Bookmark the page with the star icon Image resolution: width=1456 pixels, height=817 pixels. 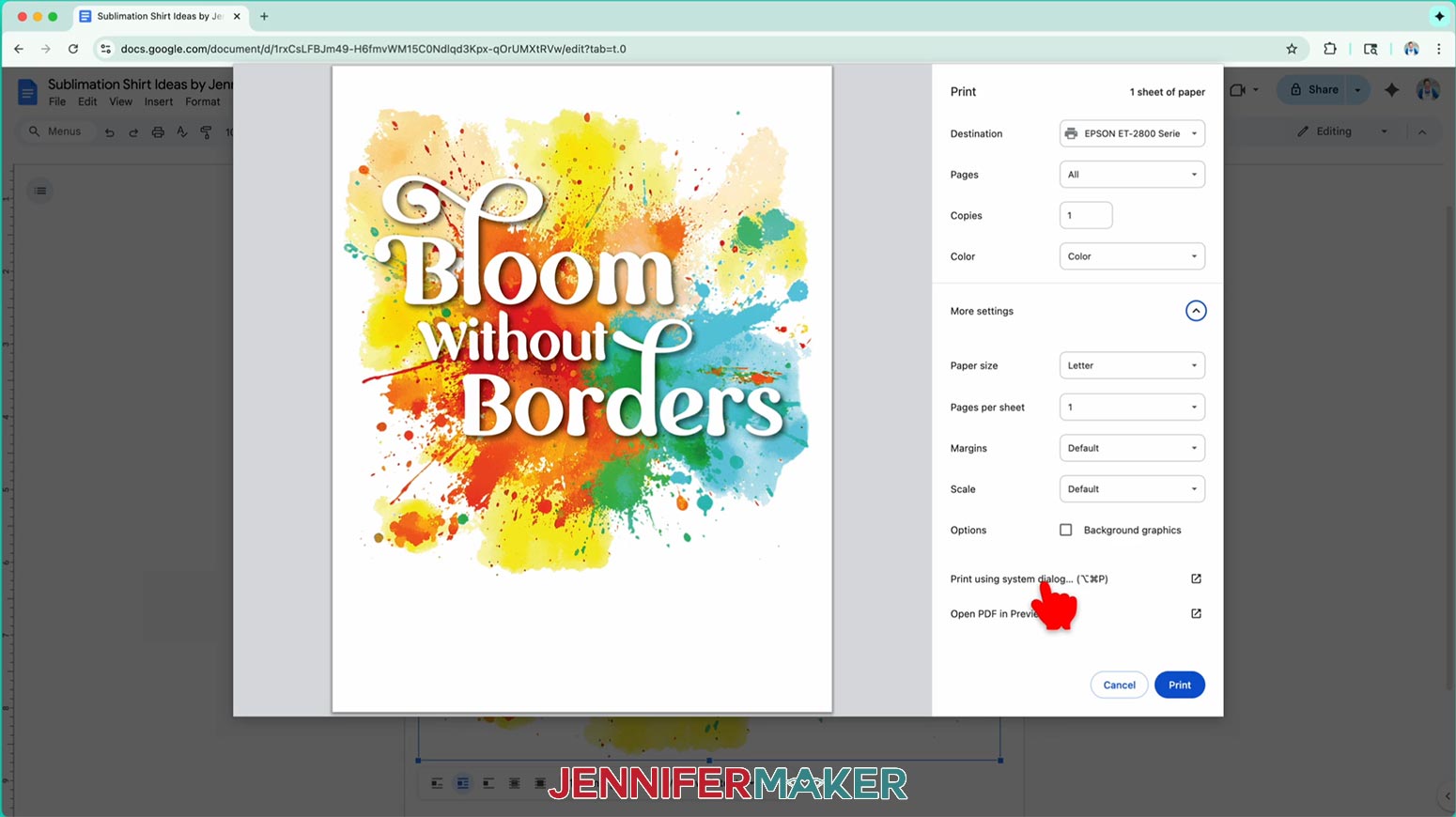pyautogui.click(x=1292, y=49)
